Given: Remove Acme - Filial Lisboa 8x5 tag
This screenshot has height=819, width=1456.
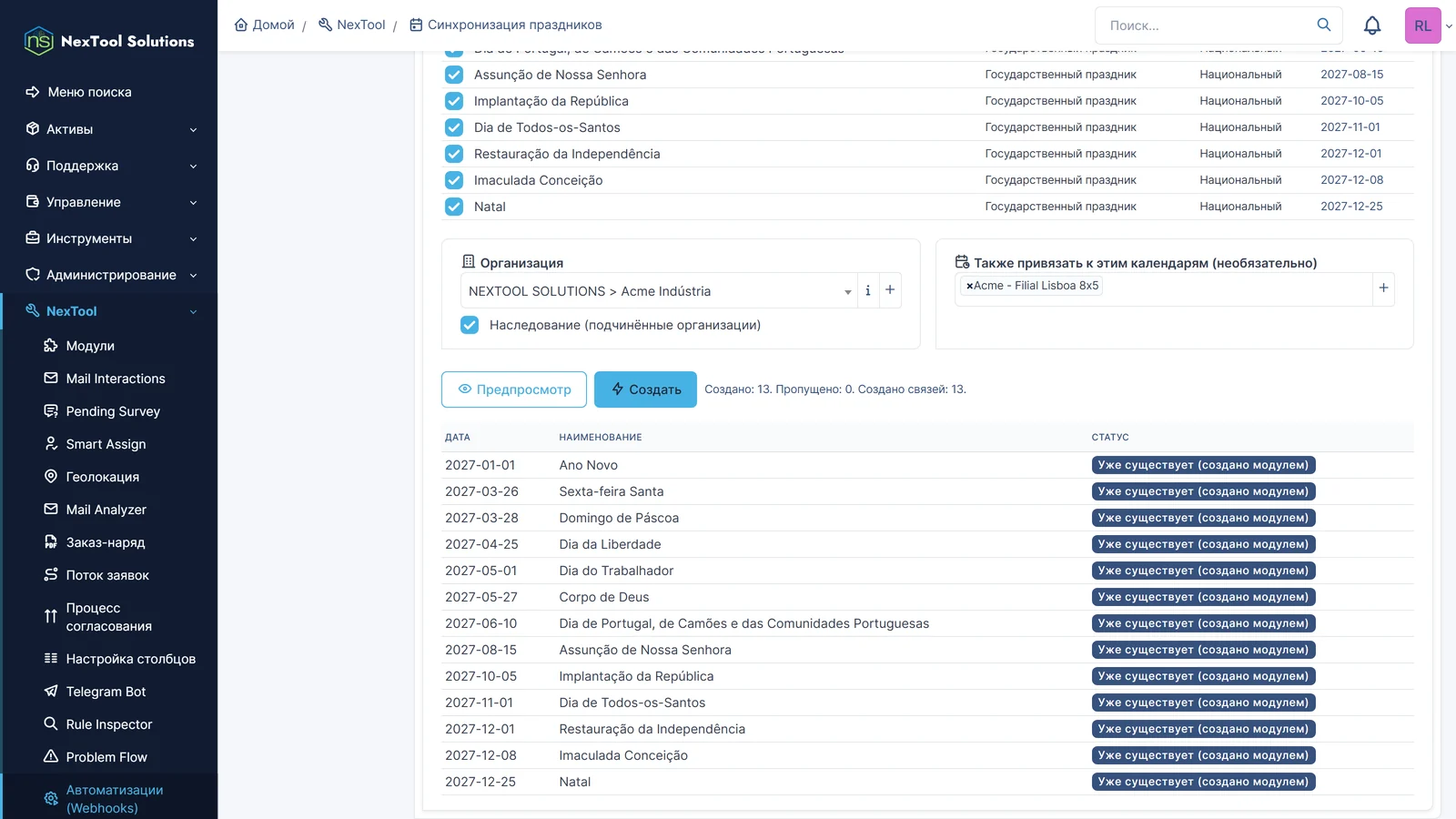Looking at the screenshot, I should (970, 286).
